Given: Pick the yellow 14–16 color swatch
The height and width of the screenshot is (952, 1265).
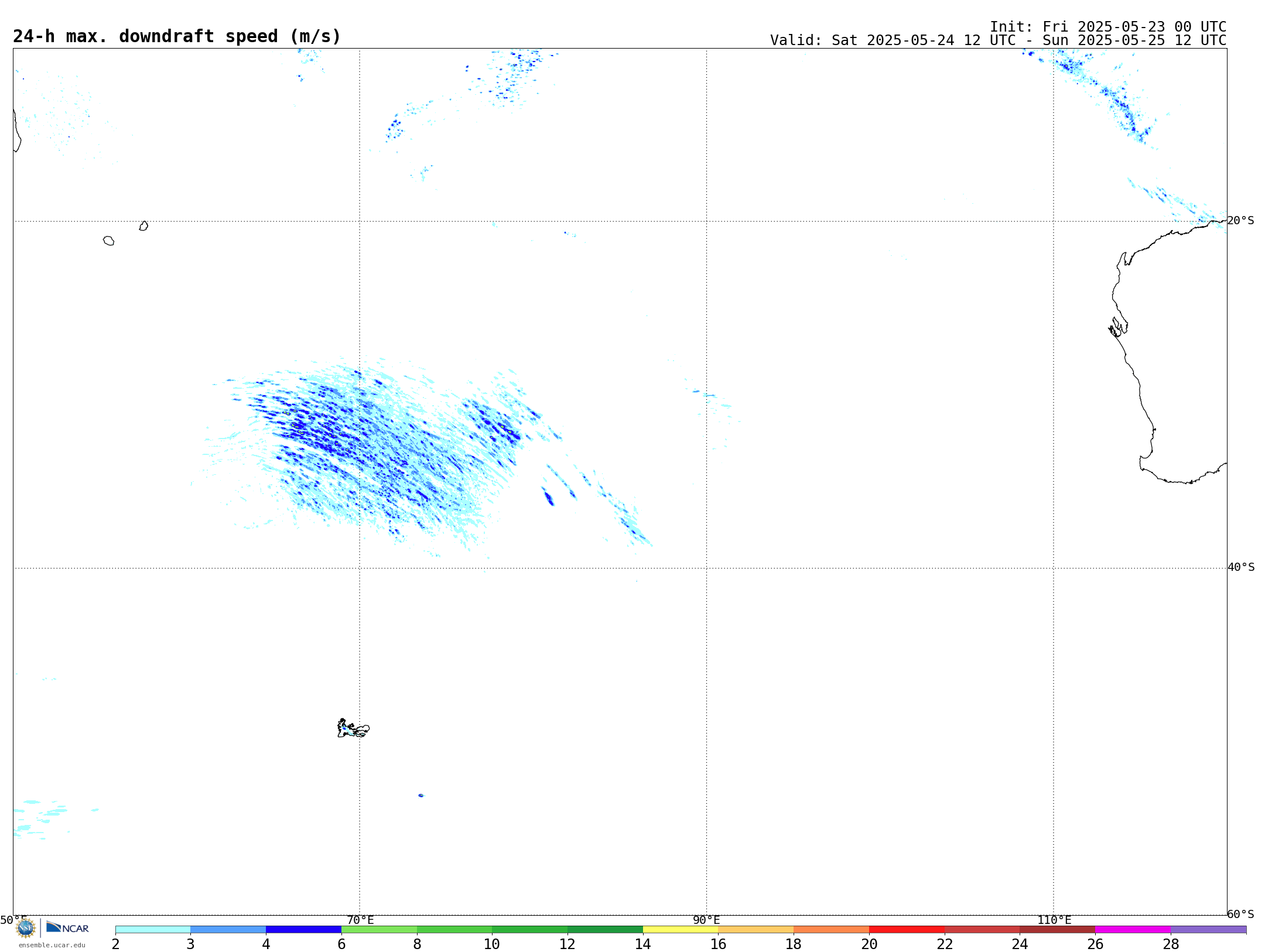Looking at the screenshot, I should click(x=681, y=930).
